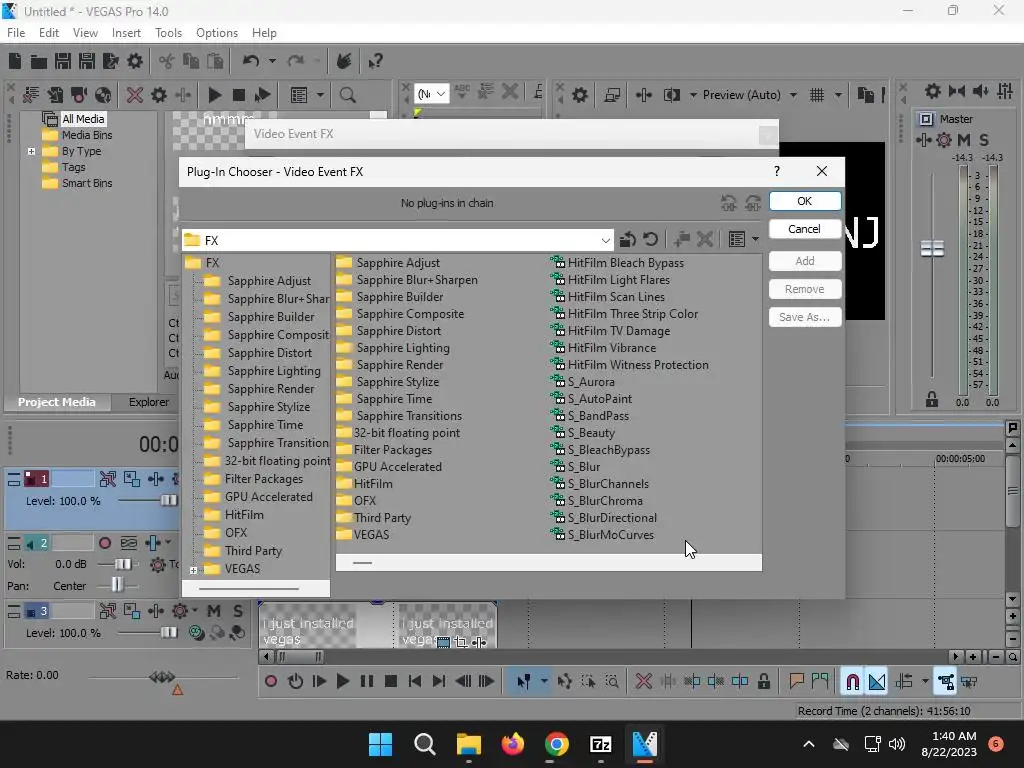The image size is (1024, 768).
Task: Open overlays grid dropdown arrow
Action: pos(838,95)
